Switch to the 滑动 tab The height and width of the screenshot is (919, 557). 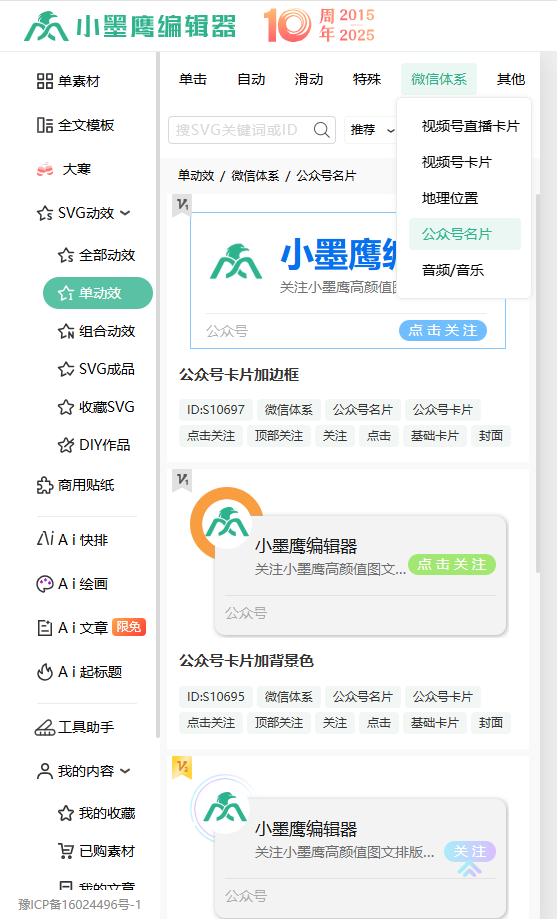tap(309, 79)
